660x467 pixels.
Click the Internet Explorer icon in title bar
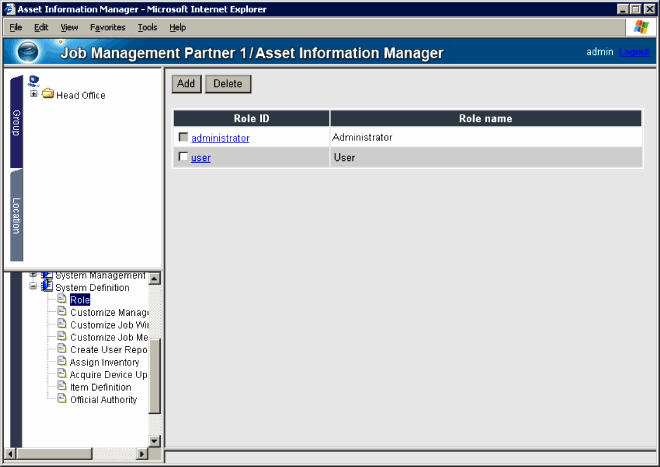(x=10, y=9)
